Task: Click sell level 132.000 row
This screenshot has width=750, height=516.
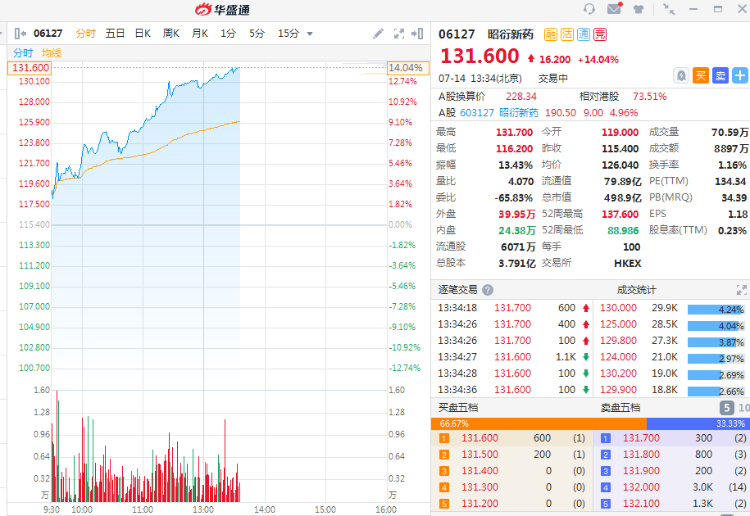Action: coord(672,487)
